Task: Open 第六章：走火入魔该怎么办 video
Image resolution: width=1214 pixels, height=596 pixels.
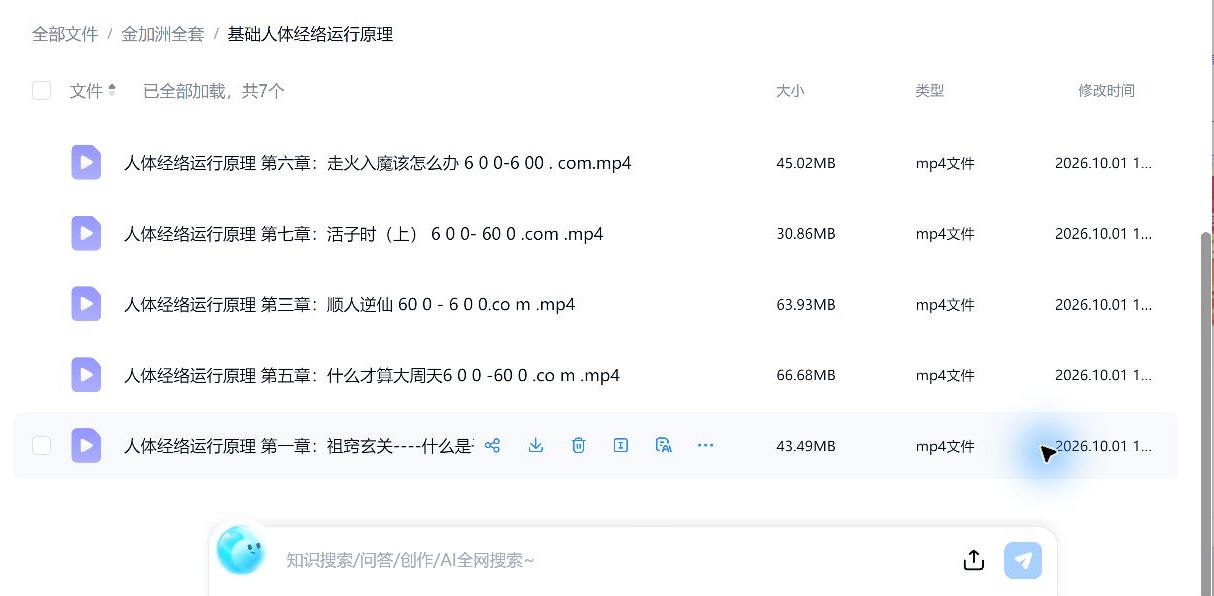Action: click(378, 163)
